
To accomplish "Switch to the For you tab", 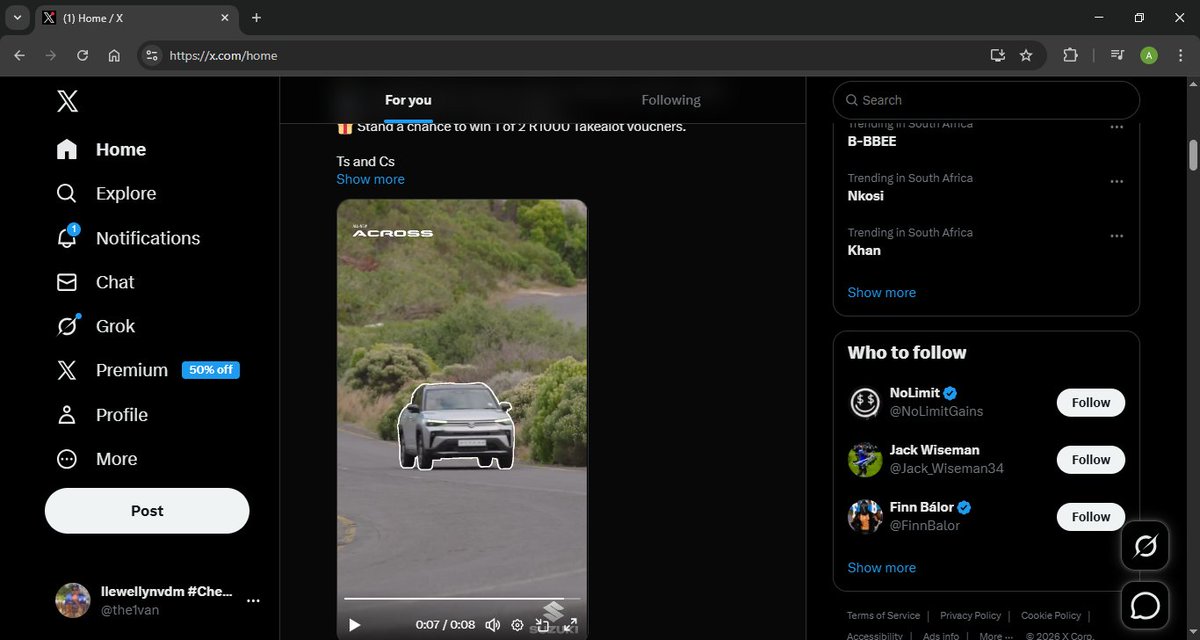I will coord(408,100).
